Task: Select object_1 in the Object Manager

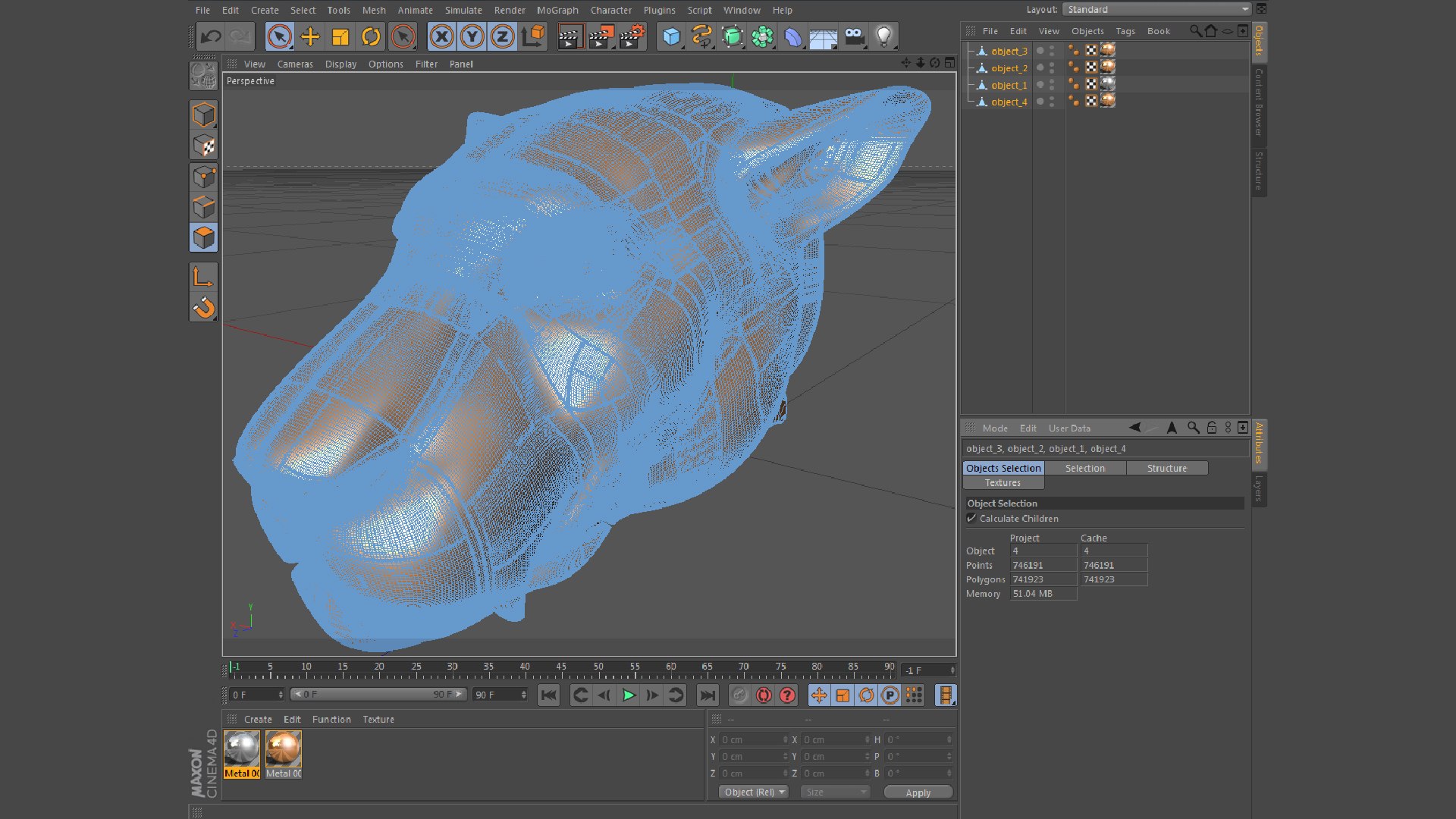Action: tap(1009, 85)
